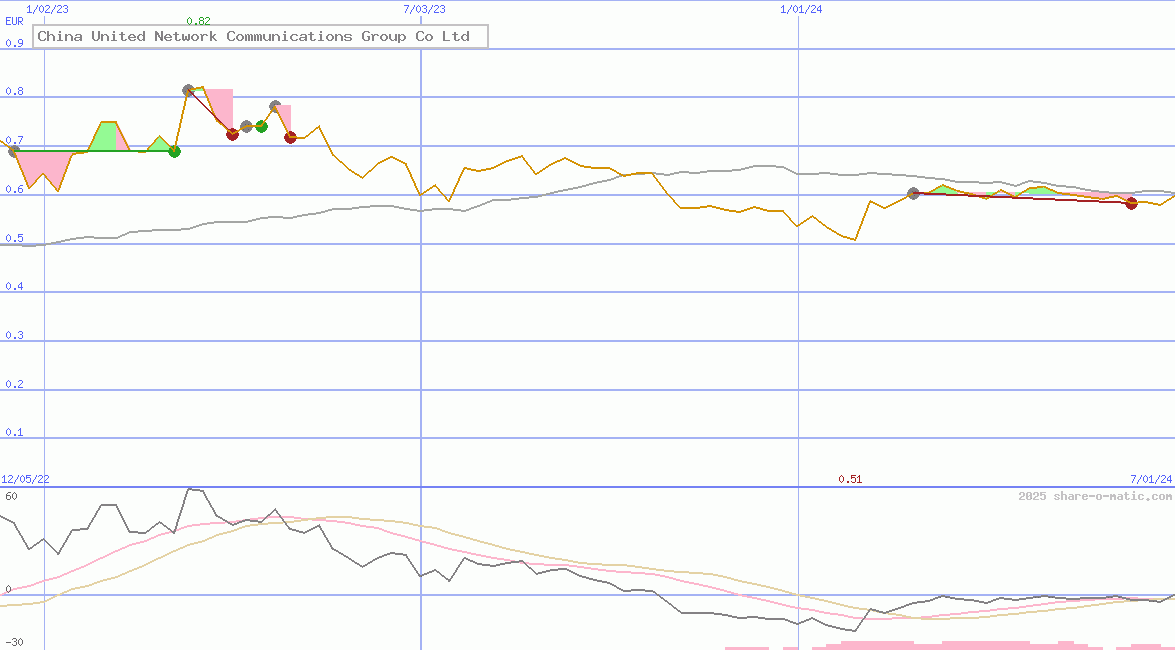Screen dimensions: 1175x650
Task: Toggle the small green pattern area on the right side
Action: [944, 189]
